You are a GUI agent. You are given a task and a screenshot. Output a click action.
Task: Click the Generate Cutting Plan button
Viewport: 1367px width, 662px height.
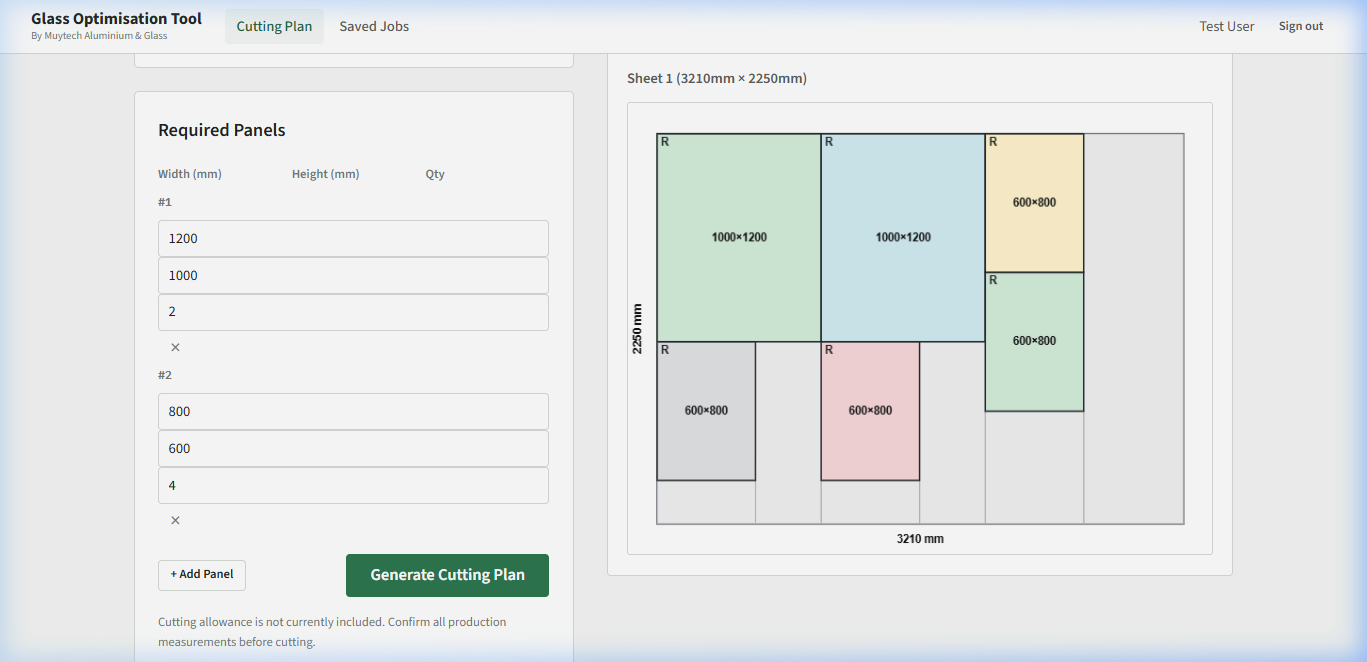(447, 575)
